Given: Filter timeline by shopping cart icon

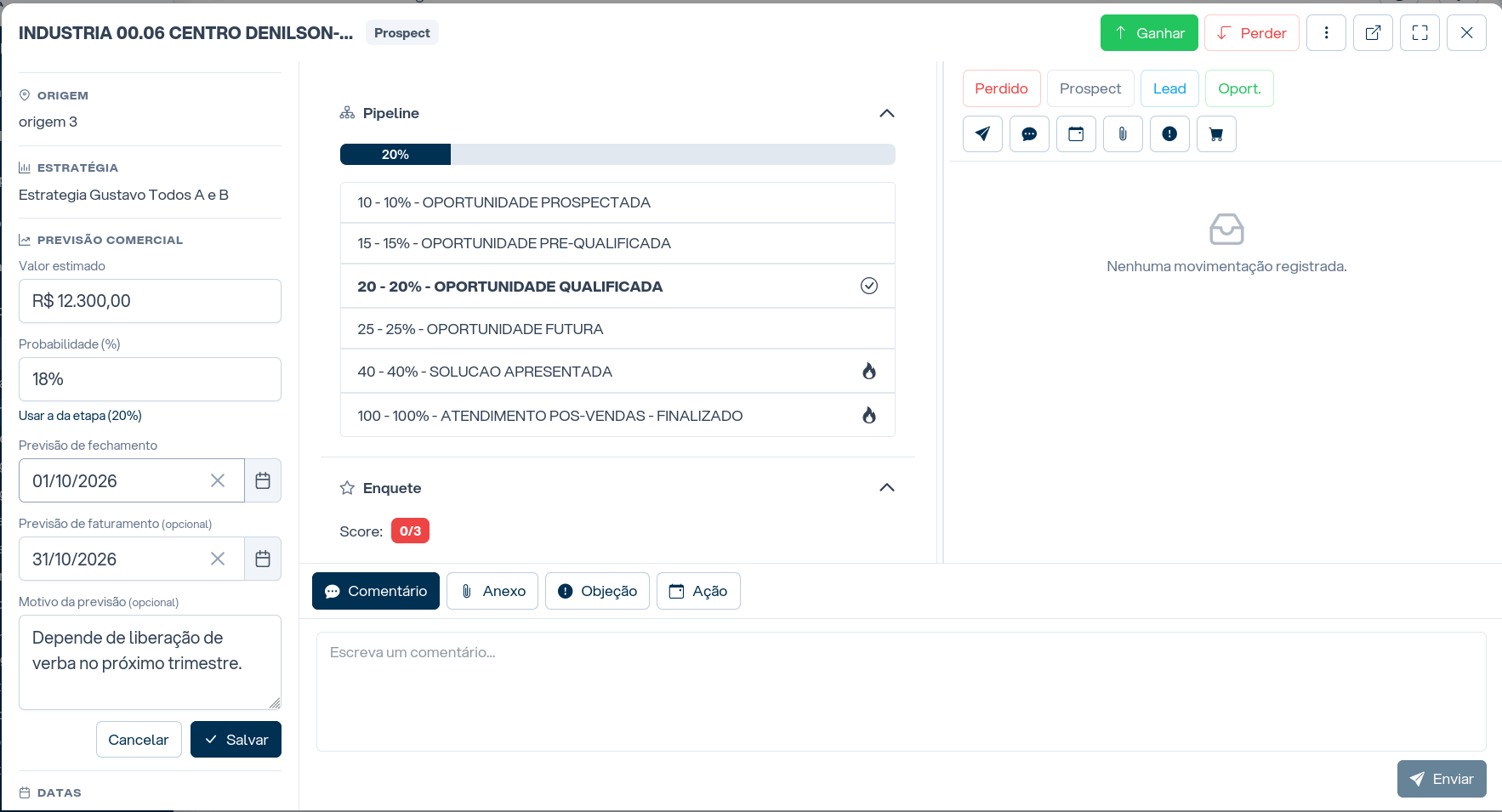Looking at the screenshot, I should [x=1216, y=134].
